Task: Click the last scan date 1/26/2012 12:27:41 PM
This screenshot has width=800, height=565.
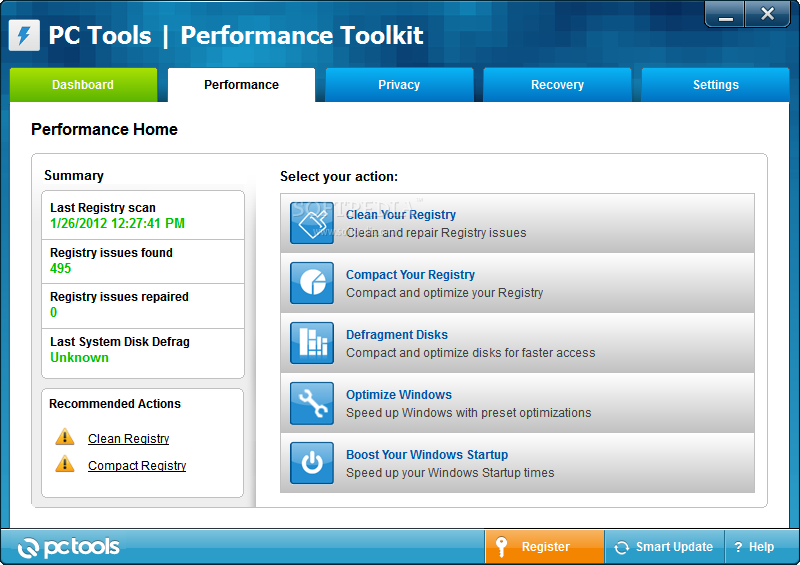Action: [117, 223]
